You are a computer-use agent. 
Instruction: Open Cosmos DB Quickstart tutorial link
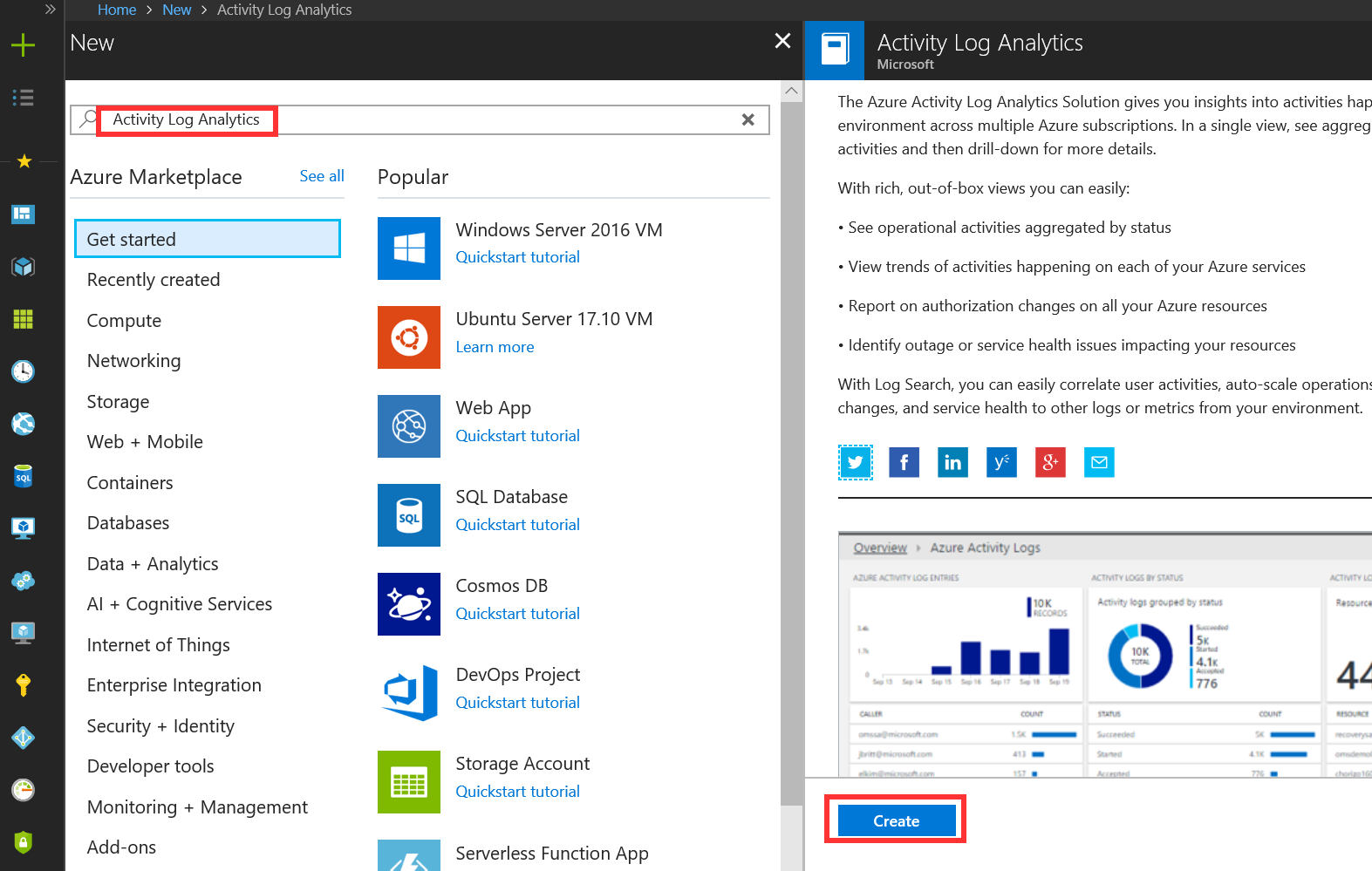point(518,614)
